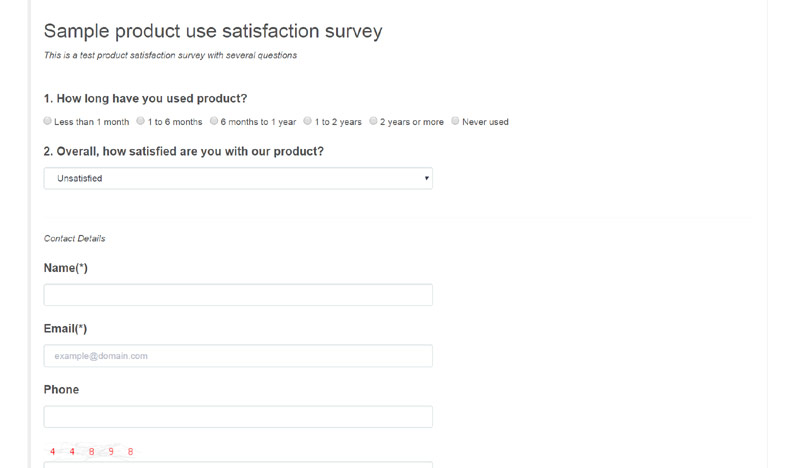Image resolution: width=800 pixels, height=468 pixels.
Task: Click the "Contact Details" section text
Action: pos(75,239)
